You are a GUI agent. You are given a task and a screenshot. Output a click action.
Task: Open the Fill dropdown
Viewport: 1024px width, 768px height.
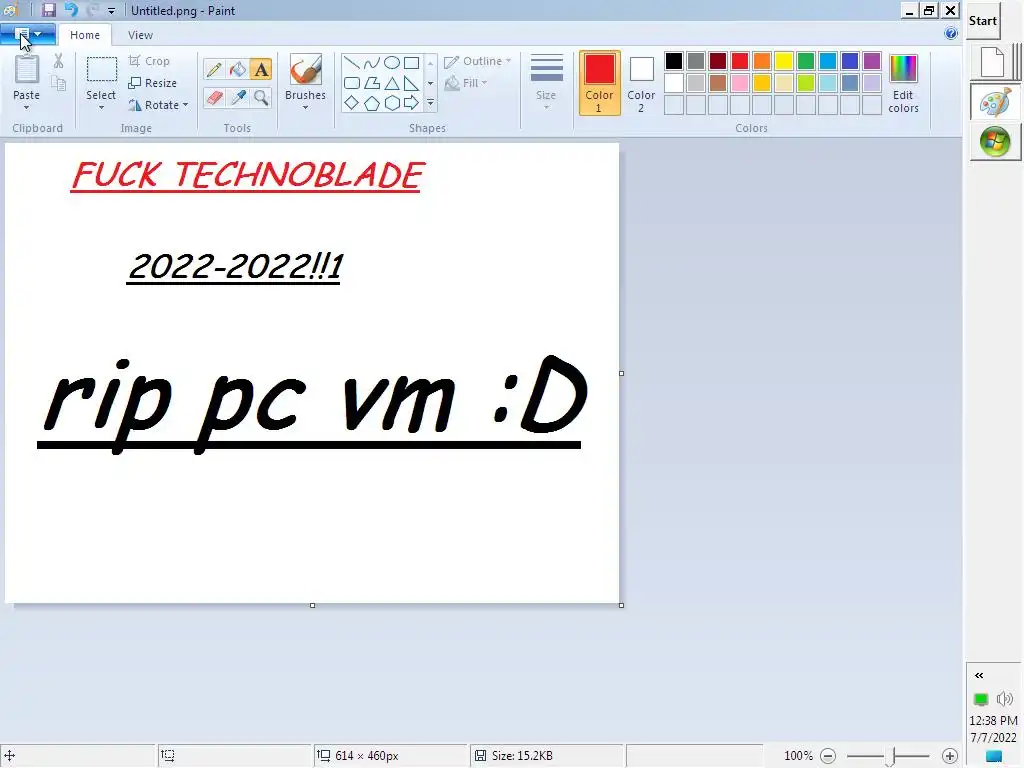[466, 83]
